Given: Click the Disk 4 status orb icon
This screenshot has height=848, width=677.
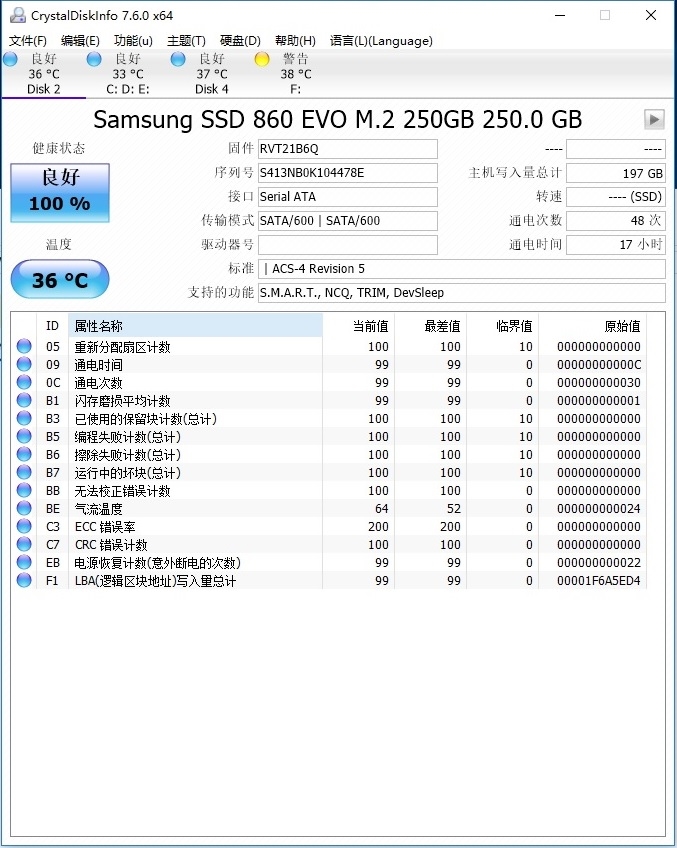Looking at the screenshot, I should point(178,60).
